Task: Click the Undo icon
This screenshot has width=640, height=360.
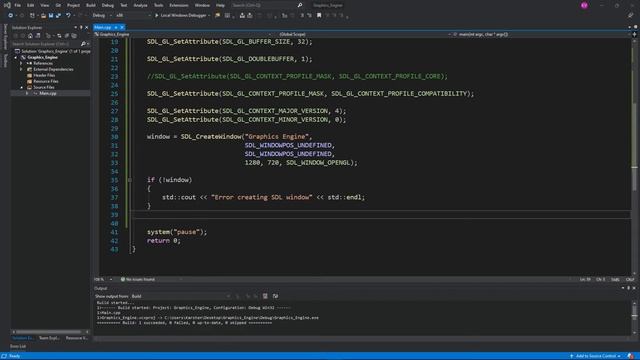Action: [x=68, y=16]
